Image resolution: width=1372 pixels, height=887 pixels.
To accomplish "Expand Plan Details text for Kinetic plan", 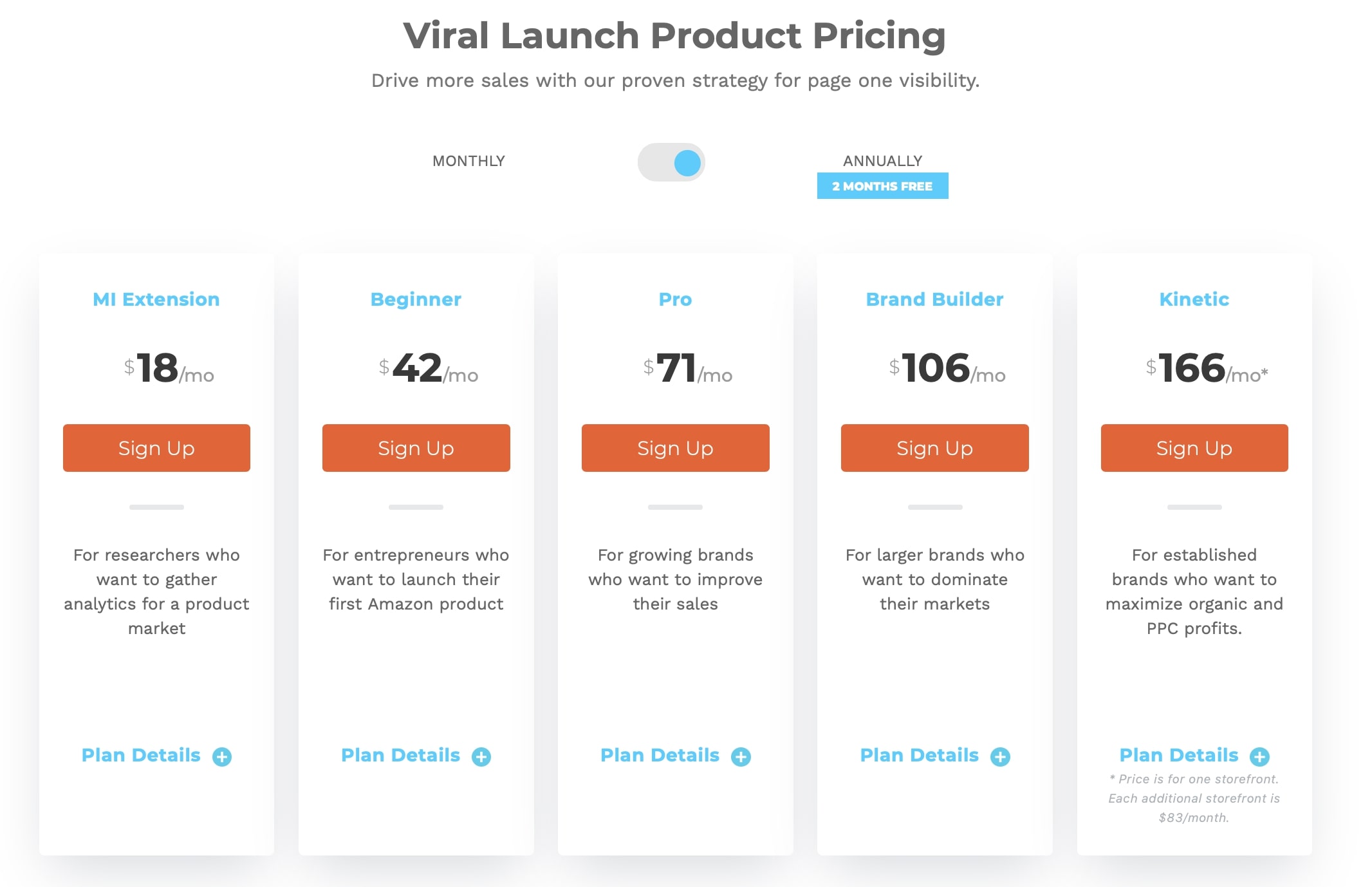I will 1178,755.
